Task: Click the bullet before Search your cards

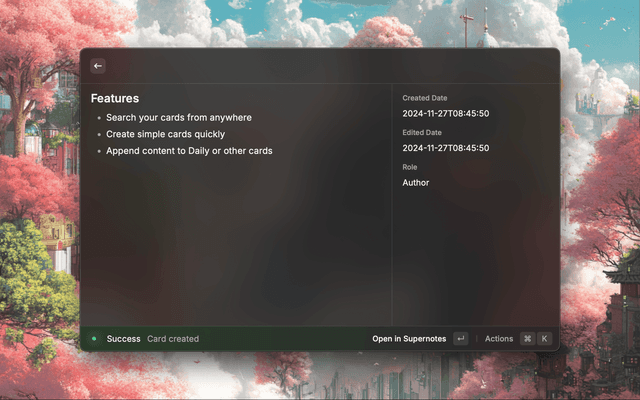Action: 99,118
